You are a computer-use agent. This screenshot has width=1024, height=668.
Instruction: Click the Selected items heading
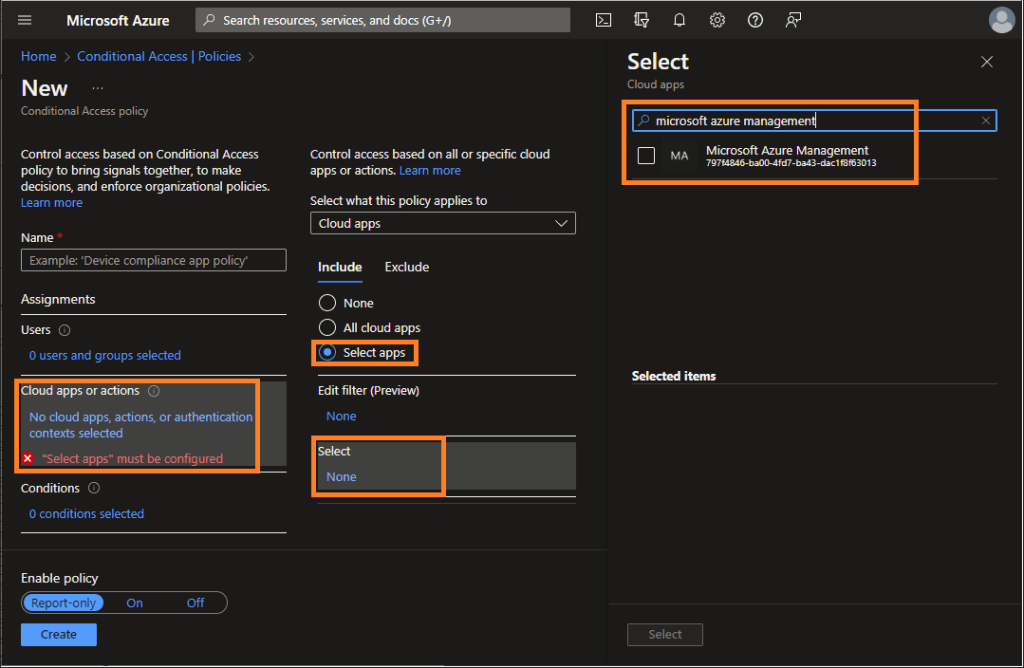pos(673,376)
